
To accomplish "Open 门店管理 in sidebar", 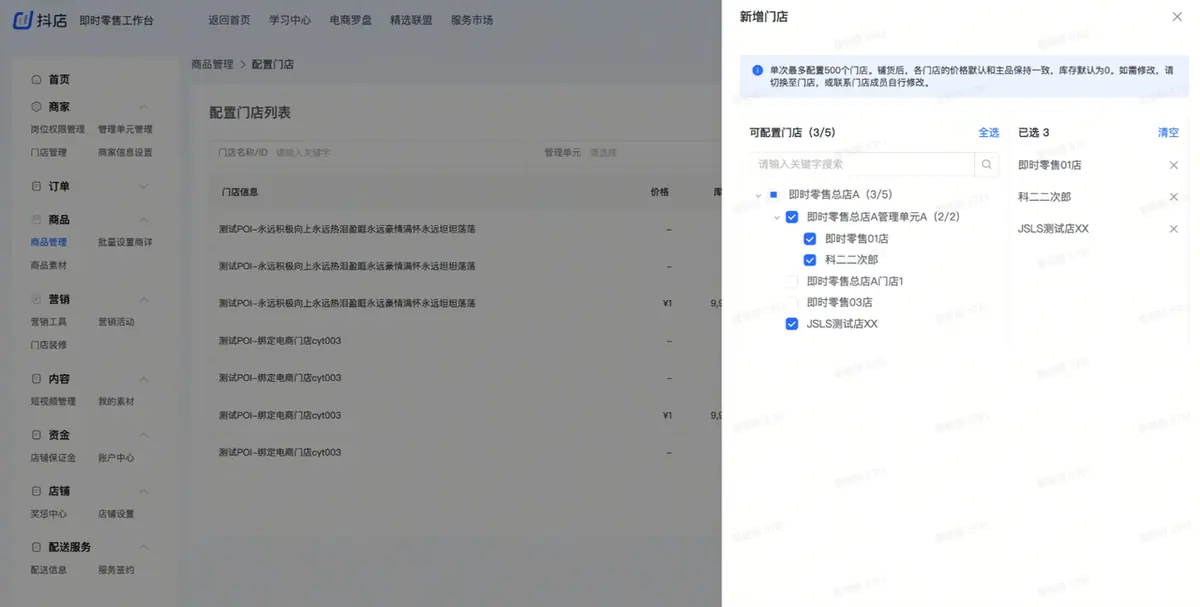I will tap(49, 153).
